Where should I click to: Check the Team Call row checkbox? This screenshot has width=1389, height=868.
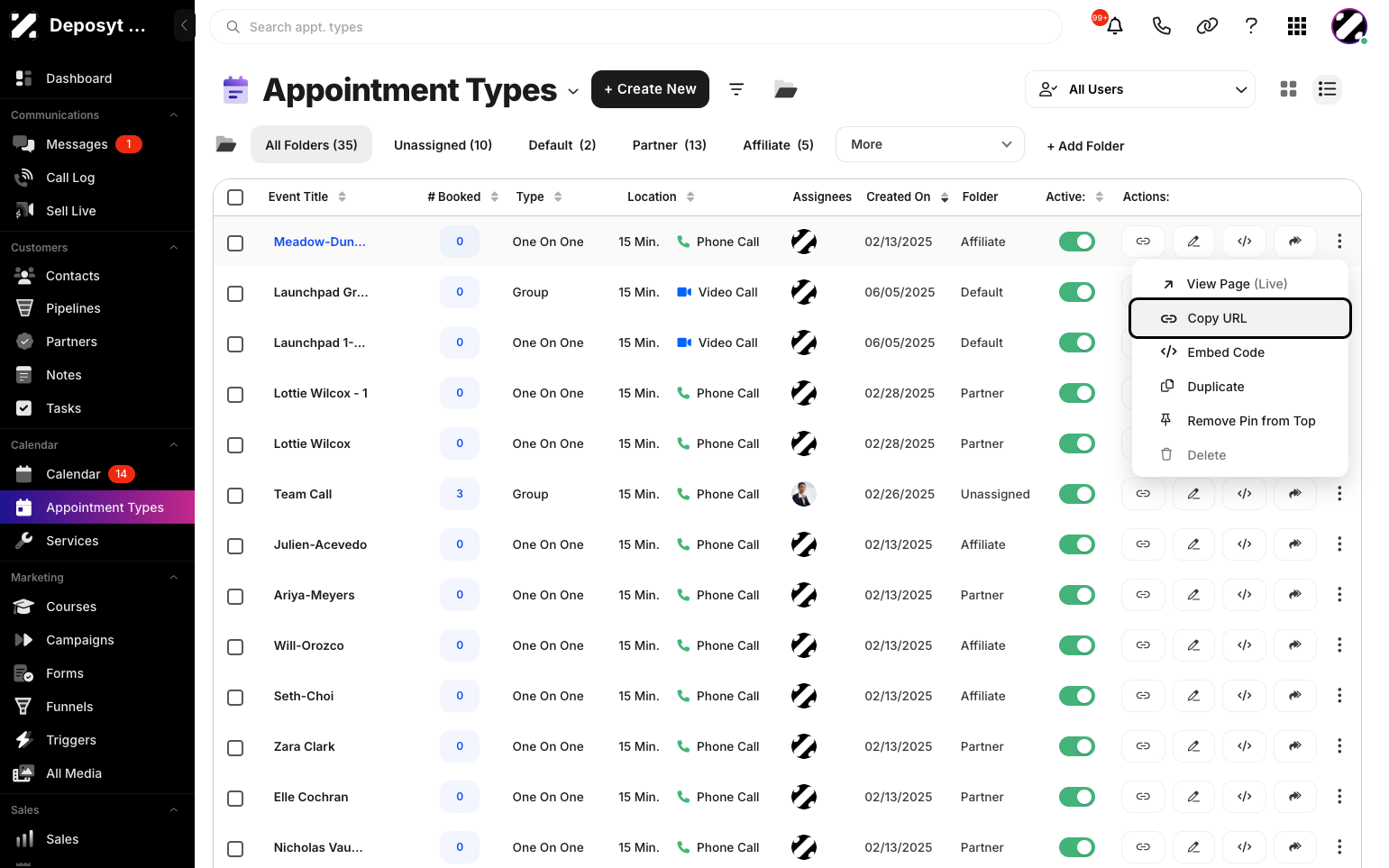(235, 496)
